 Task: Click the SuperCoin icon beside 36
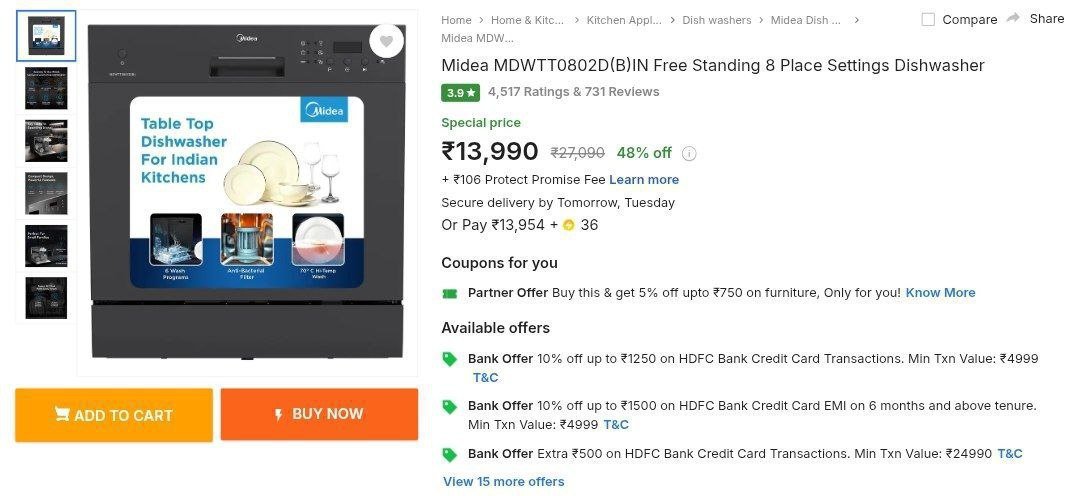tap(569, 225)
